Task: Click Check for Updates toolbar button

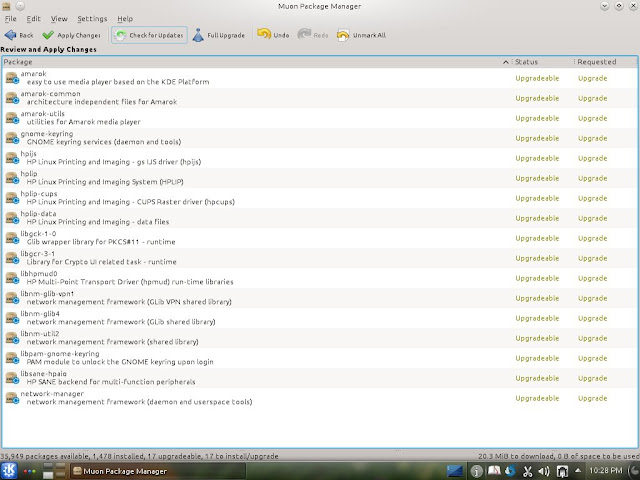Action: [149, 35]
